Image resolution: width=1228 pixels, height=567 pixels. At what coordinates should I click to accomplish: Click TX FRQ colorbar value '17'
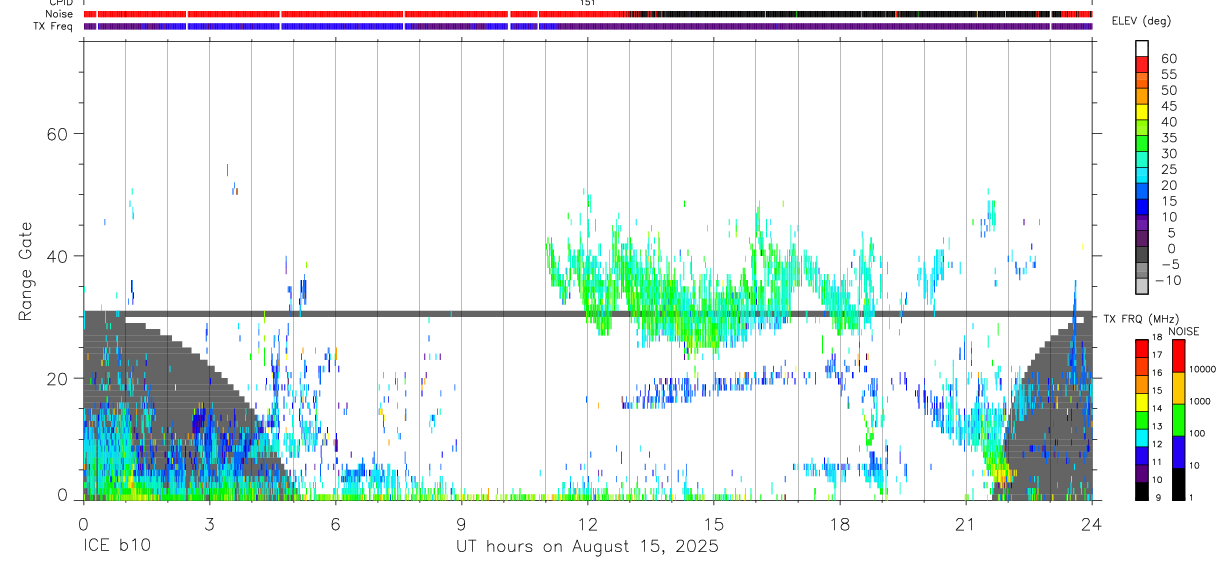pos(1157,355)
